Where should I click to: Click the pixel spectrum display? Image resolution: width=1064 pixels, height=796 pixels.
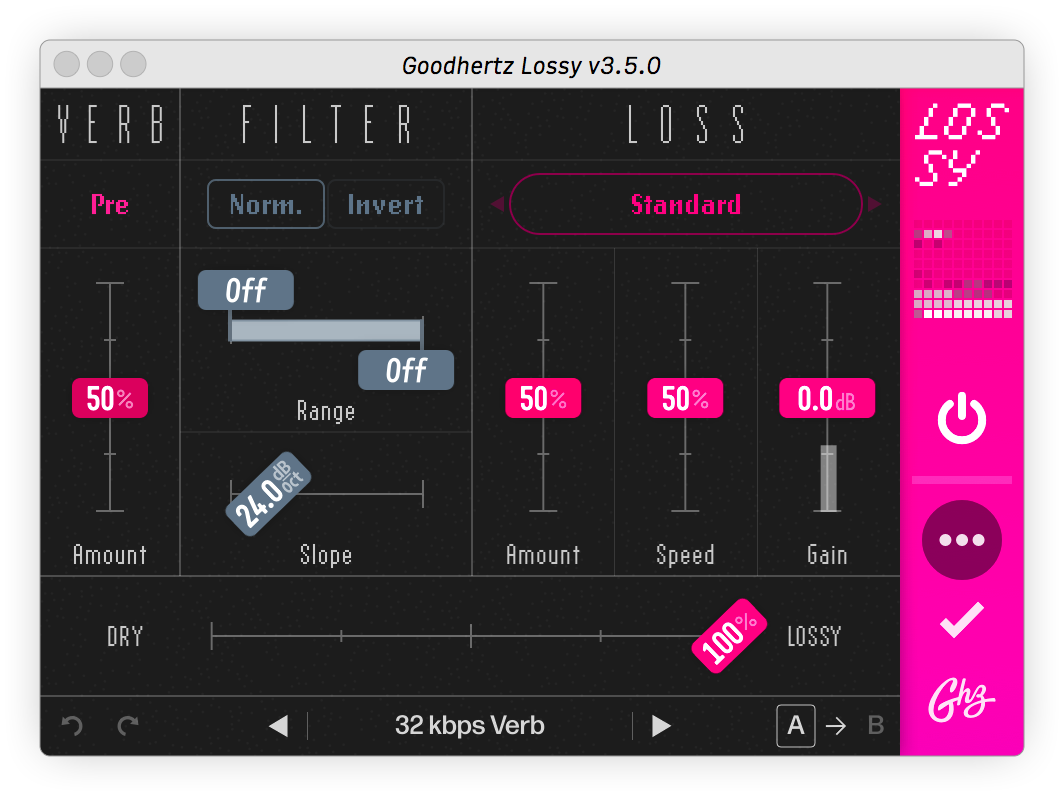[x=962, y=269]
